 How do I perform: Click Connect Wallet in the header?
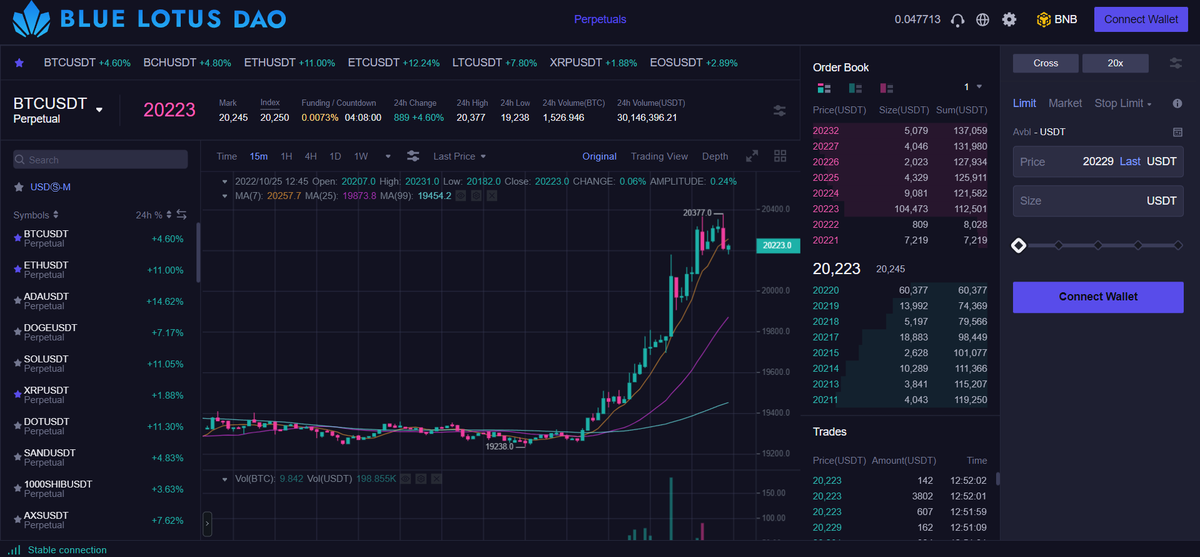pos(1141,19)
